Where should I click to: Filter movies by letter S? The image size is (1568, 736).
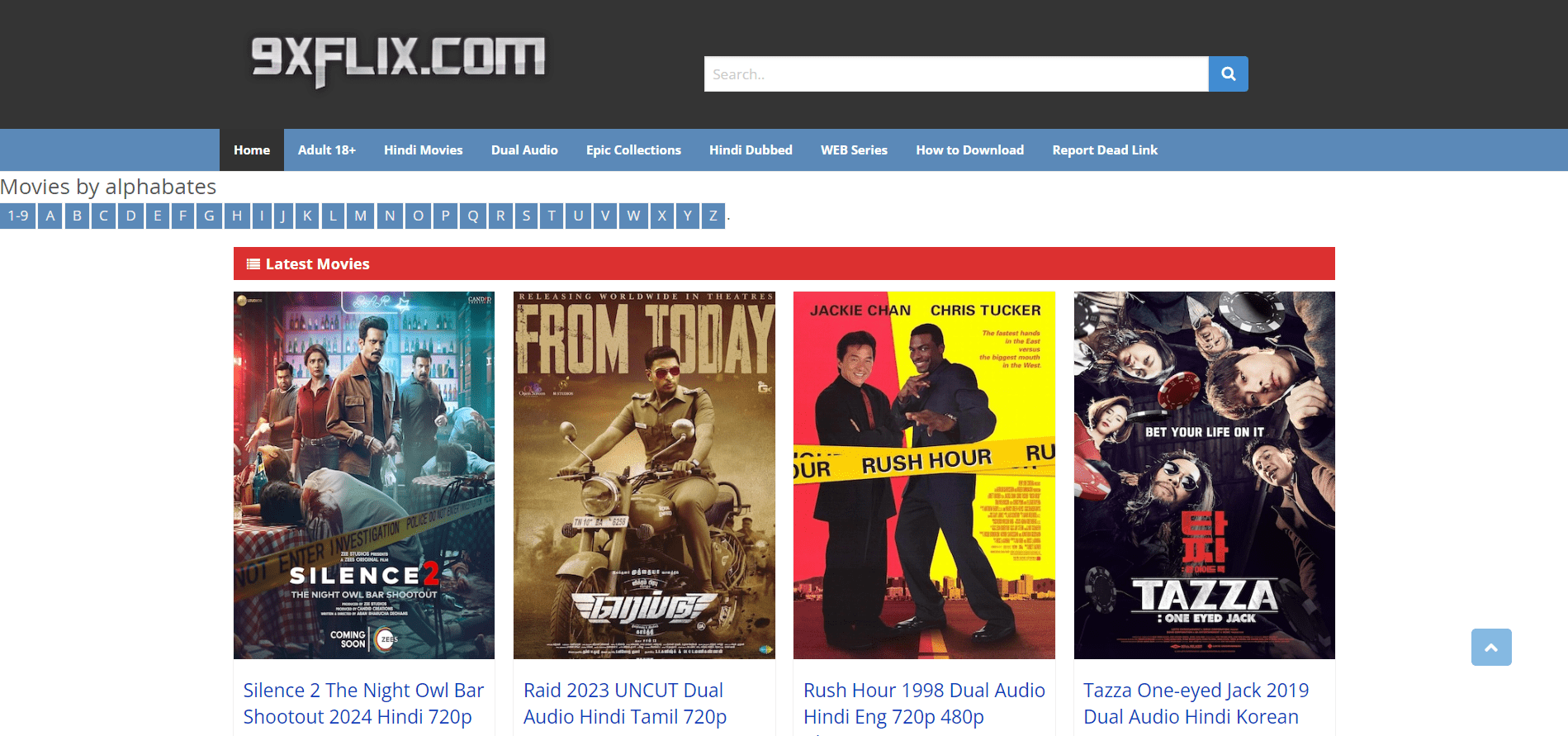(526, 216)
